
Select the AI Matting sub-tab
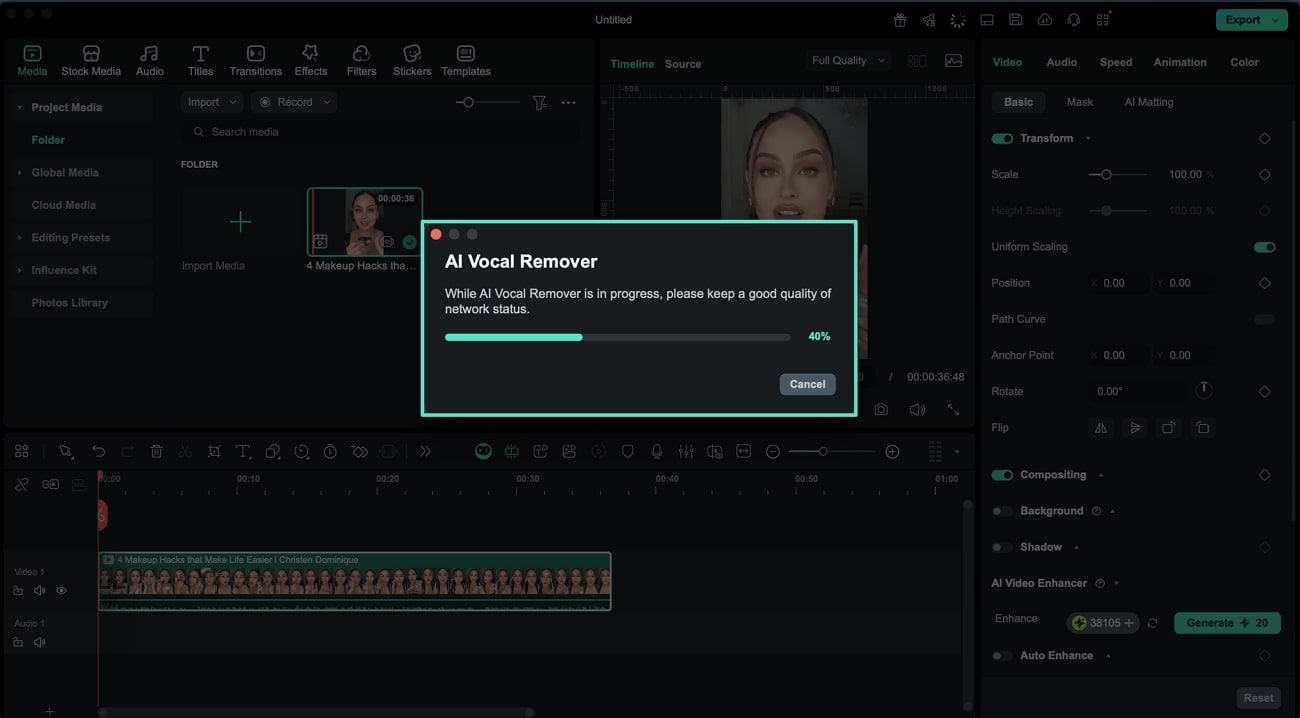(1149, 102)
